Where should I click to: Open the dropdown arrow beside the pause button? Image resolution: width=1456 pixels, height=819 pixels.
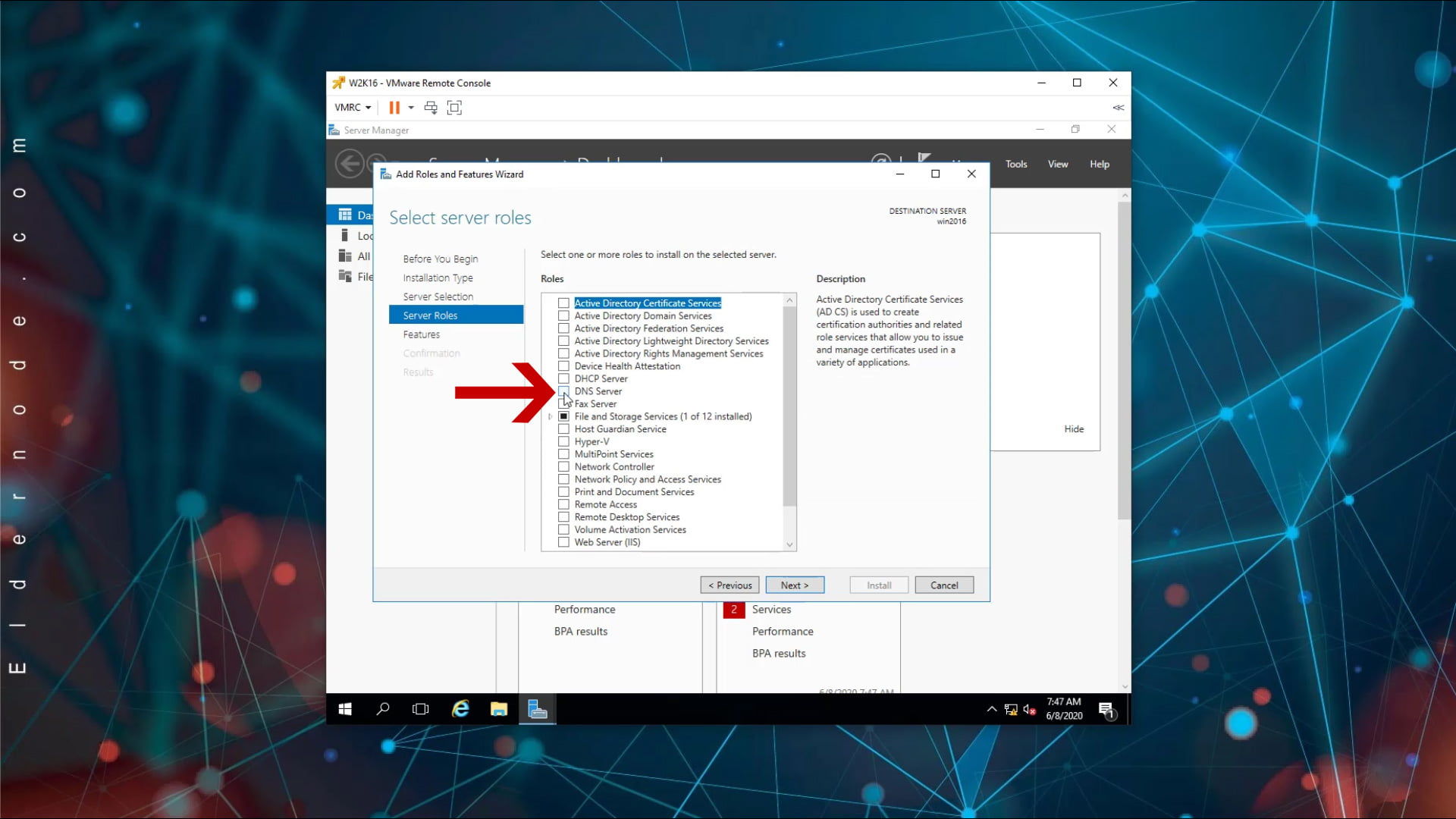coord(411,108)
